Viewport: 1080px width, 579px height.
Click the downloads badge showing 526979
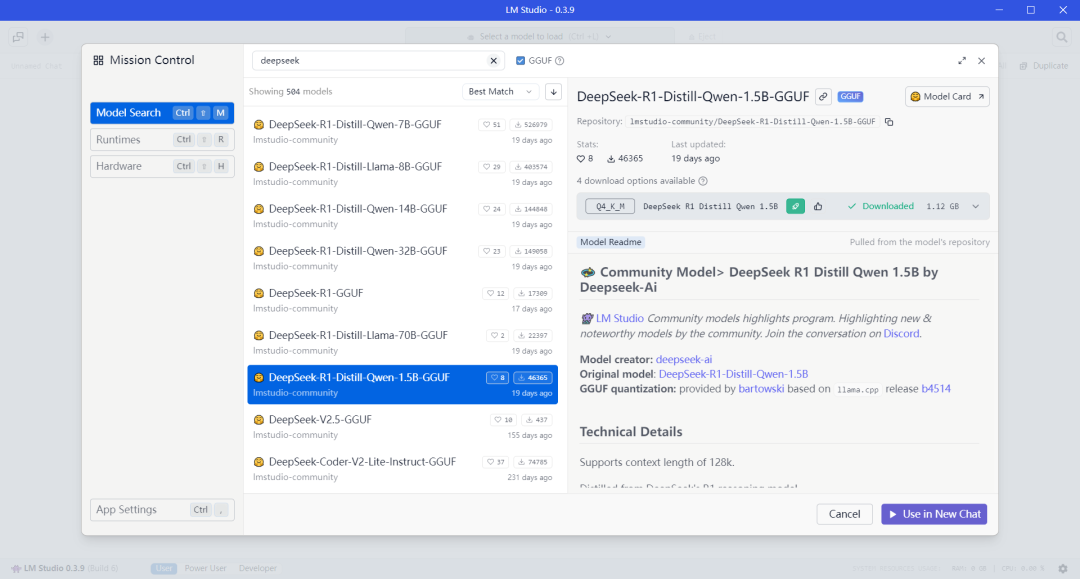531,125
